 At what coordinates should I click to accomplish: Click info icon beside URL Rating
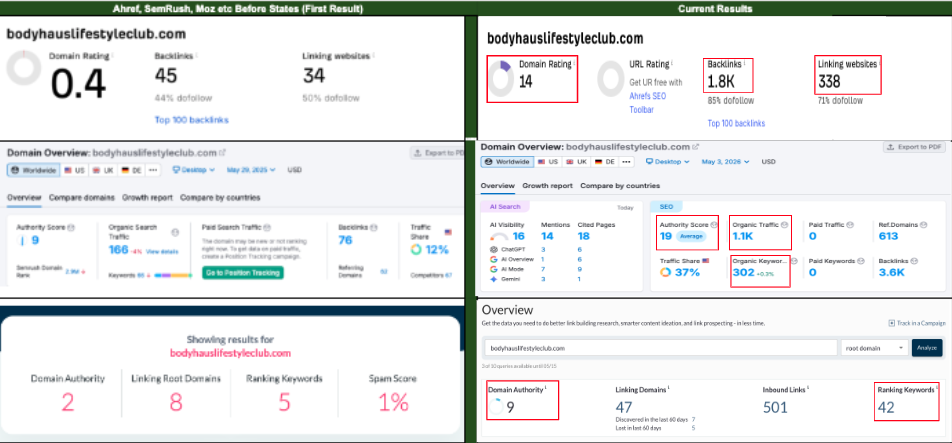click(672, 63)
